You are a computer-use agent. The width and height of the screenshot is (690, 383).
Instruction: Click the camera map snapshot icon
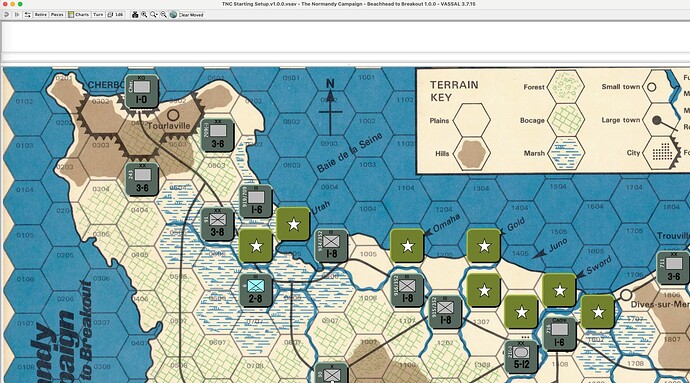(x=135, y=15)
